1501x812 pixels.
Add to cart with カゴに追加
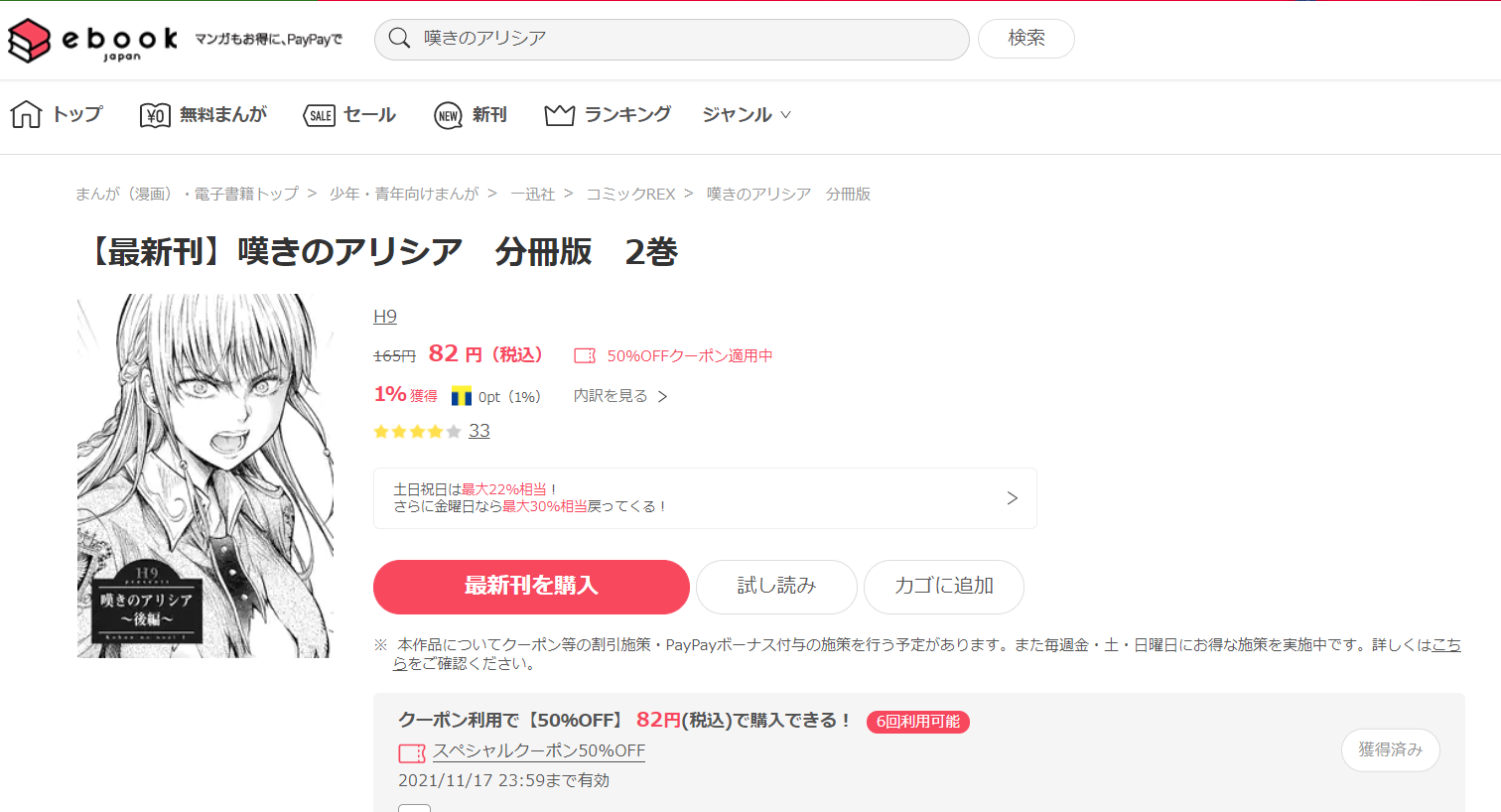click(944, 587)
